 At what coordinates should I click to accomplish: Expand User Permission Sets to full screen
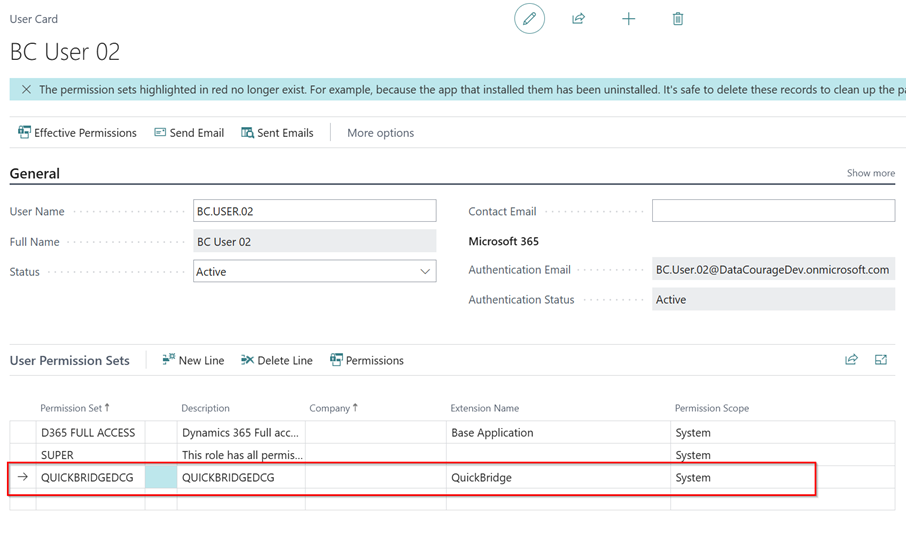(x=881, y=360)
